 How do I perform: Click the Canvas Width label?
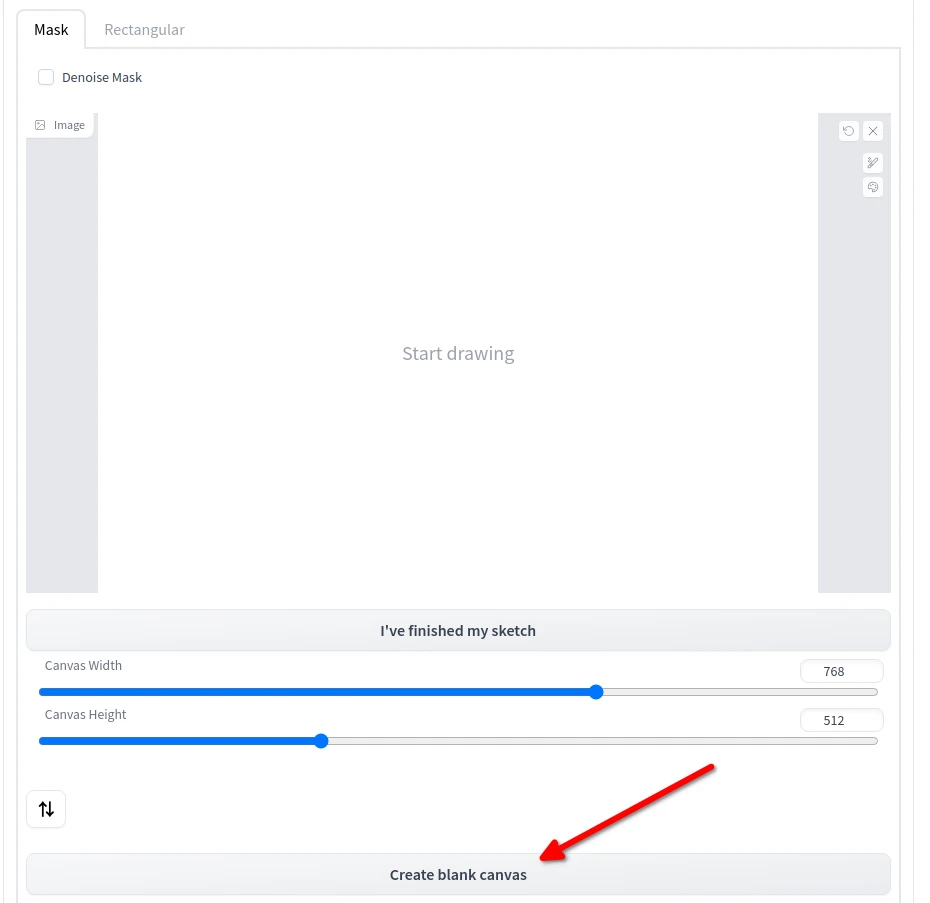pyautogui.click(x=83, y=666)
